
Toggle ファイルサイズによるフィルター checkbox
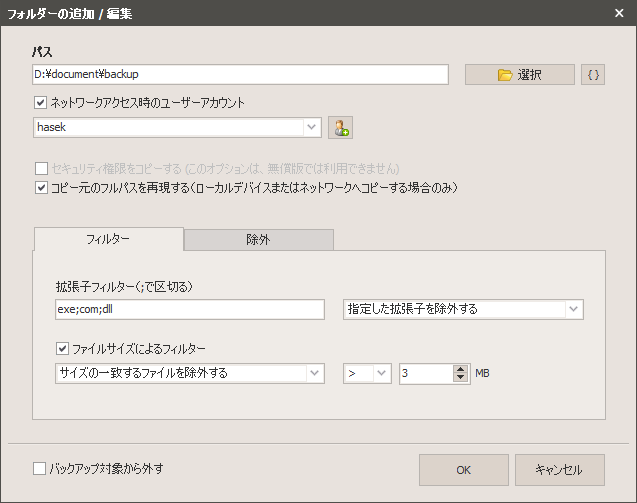tap(62, 348)
